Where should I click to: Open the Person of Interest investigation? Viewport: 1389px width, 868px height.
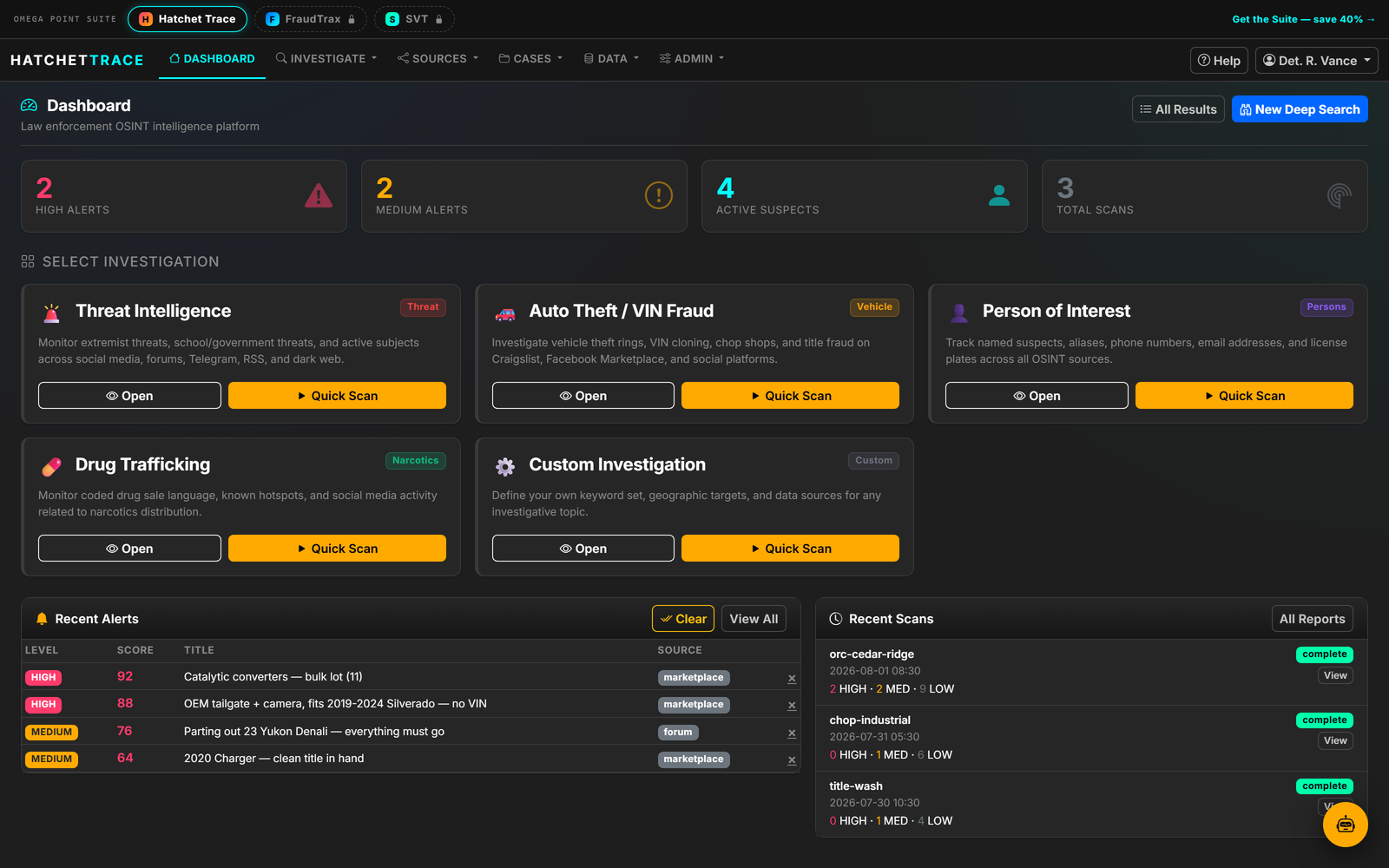click(x=1037, y=396)
